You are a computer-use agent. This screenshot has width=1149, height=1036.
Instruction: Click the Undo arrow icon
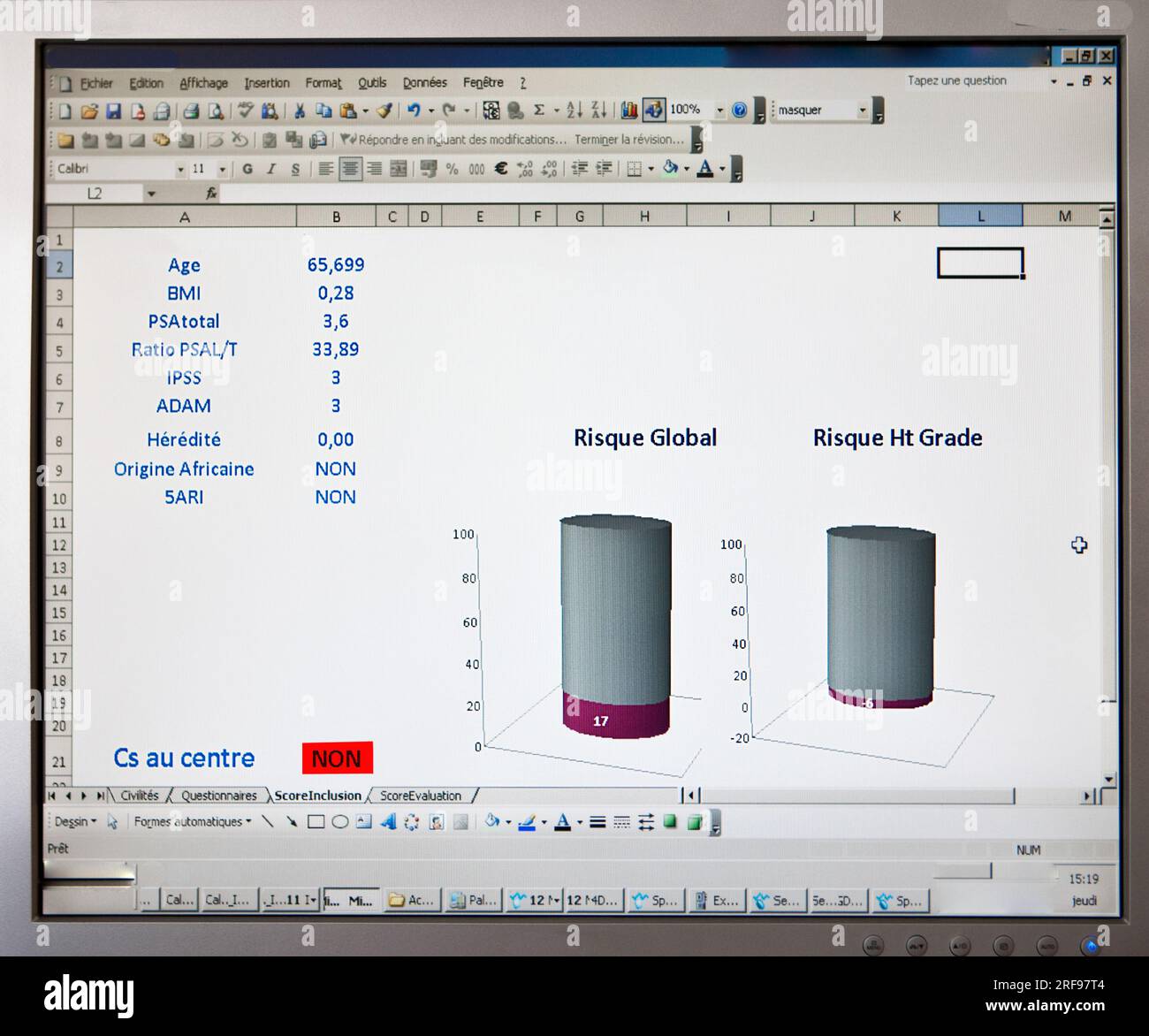(x=413, y=110)
